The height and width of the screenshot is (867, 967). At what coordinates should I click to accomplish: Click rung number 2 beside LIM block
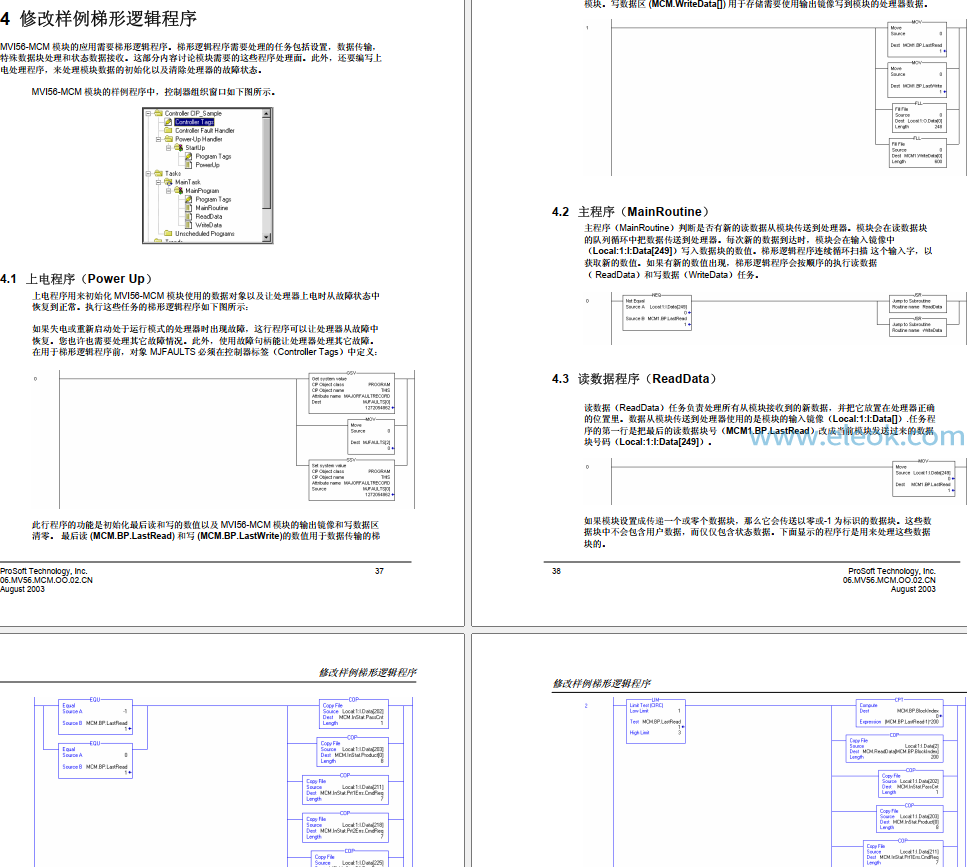point(586,706)
